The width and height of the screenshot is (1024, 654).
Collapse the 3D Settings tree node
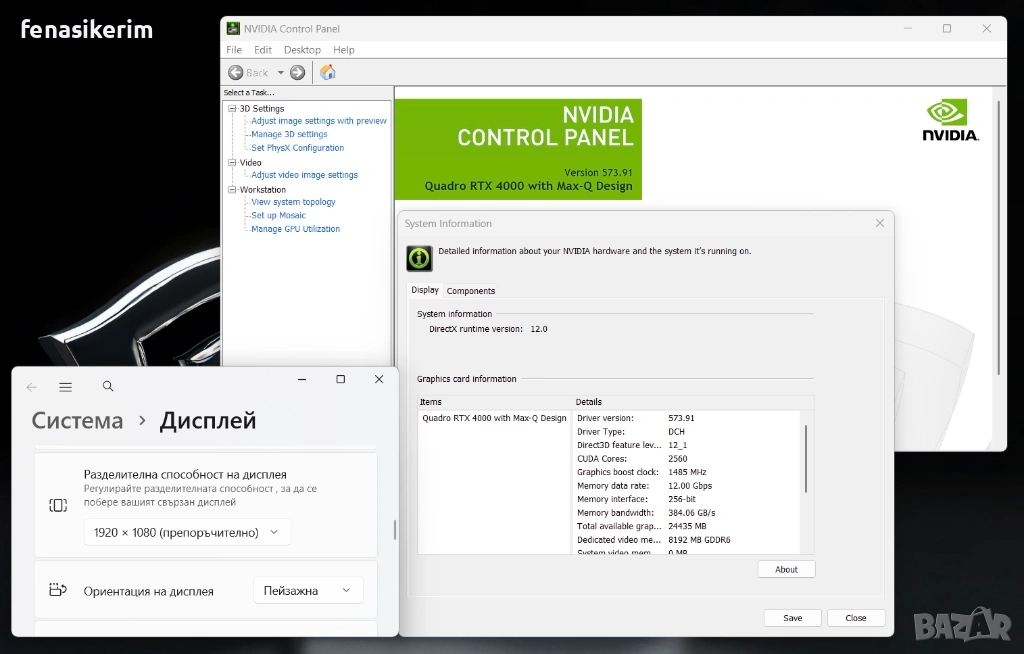click(232, 108)
